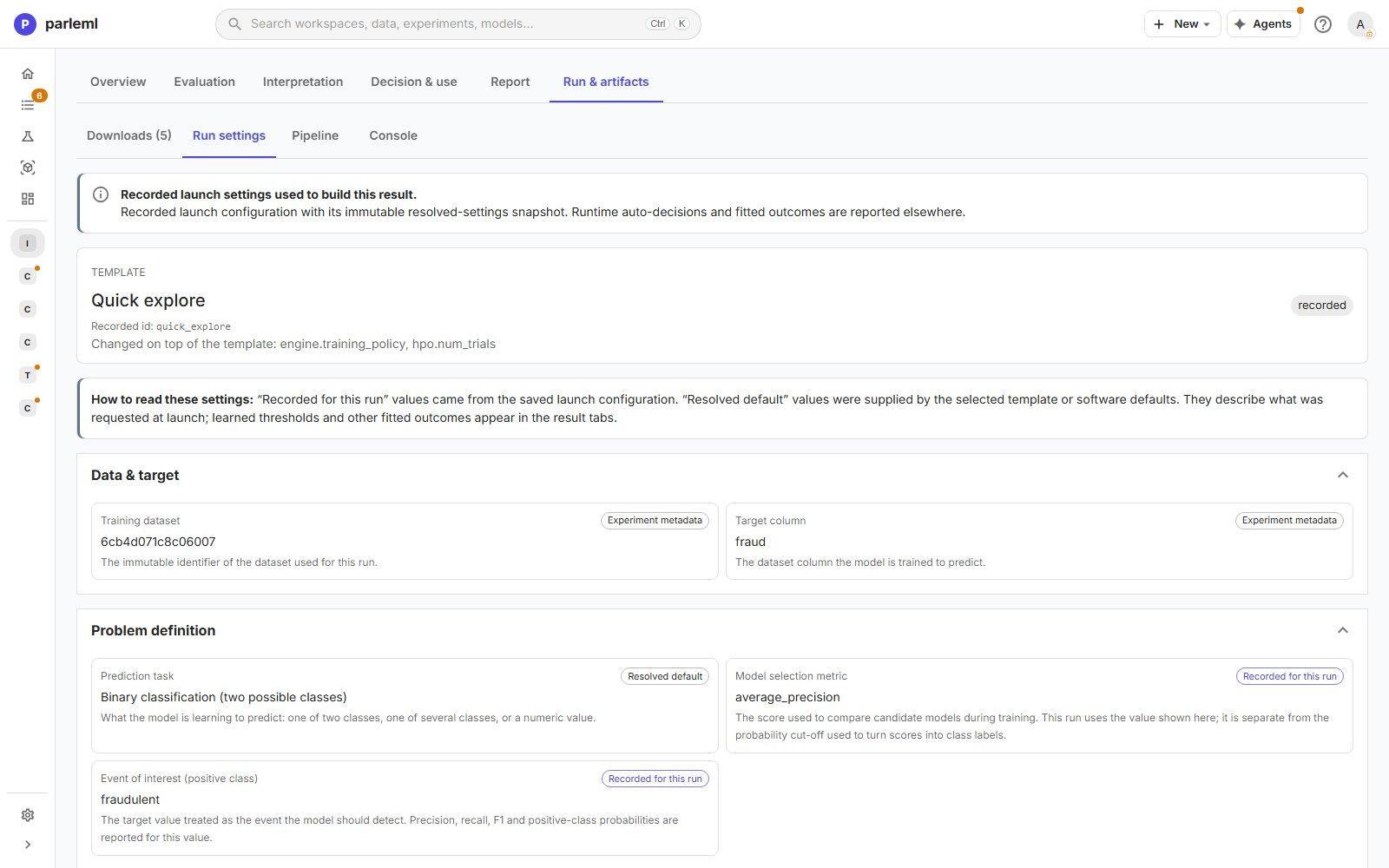Click the search magnifier icon
The image size is (1389, 868).
point(234,24)
